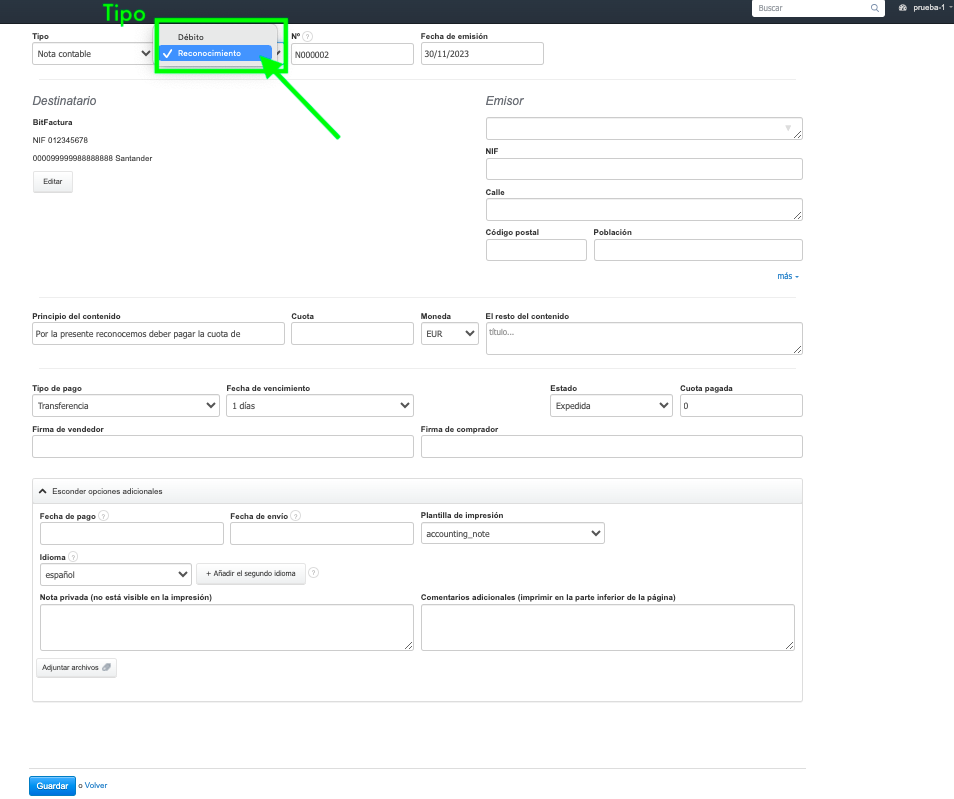Click the help icon beside Fecha de envío

pos(296,516)
